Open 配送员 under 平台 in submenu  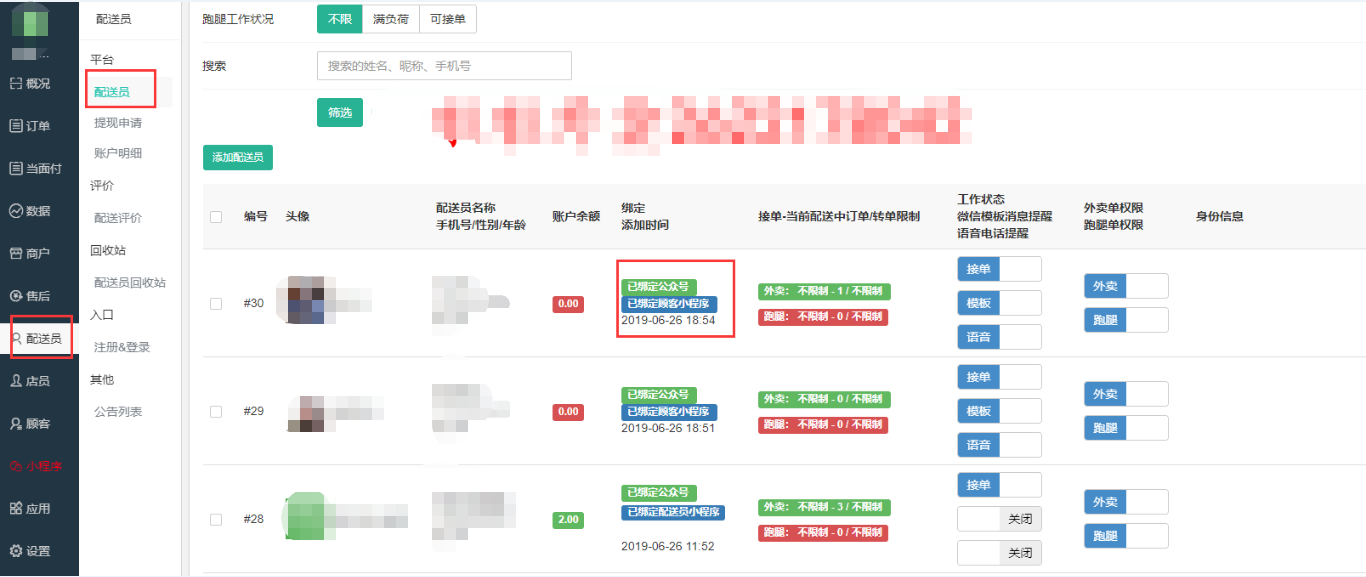112,92
